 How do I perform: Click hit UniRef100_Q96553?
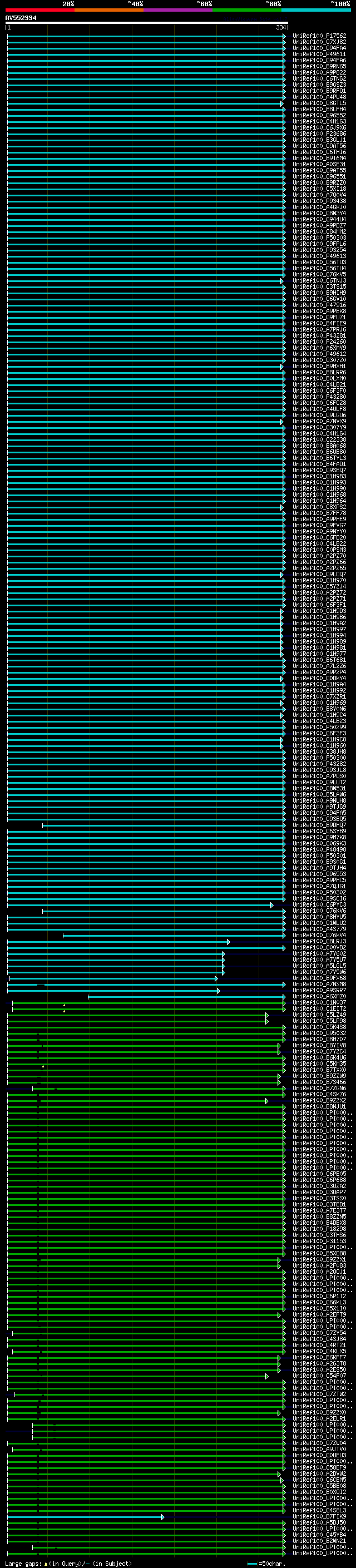[319, 874]
